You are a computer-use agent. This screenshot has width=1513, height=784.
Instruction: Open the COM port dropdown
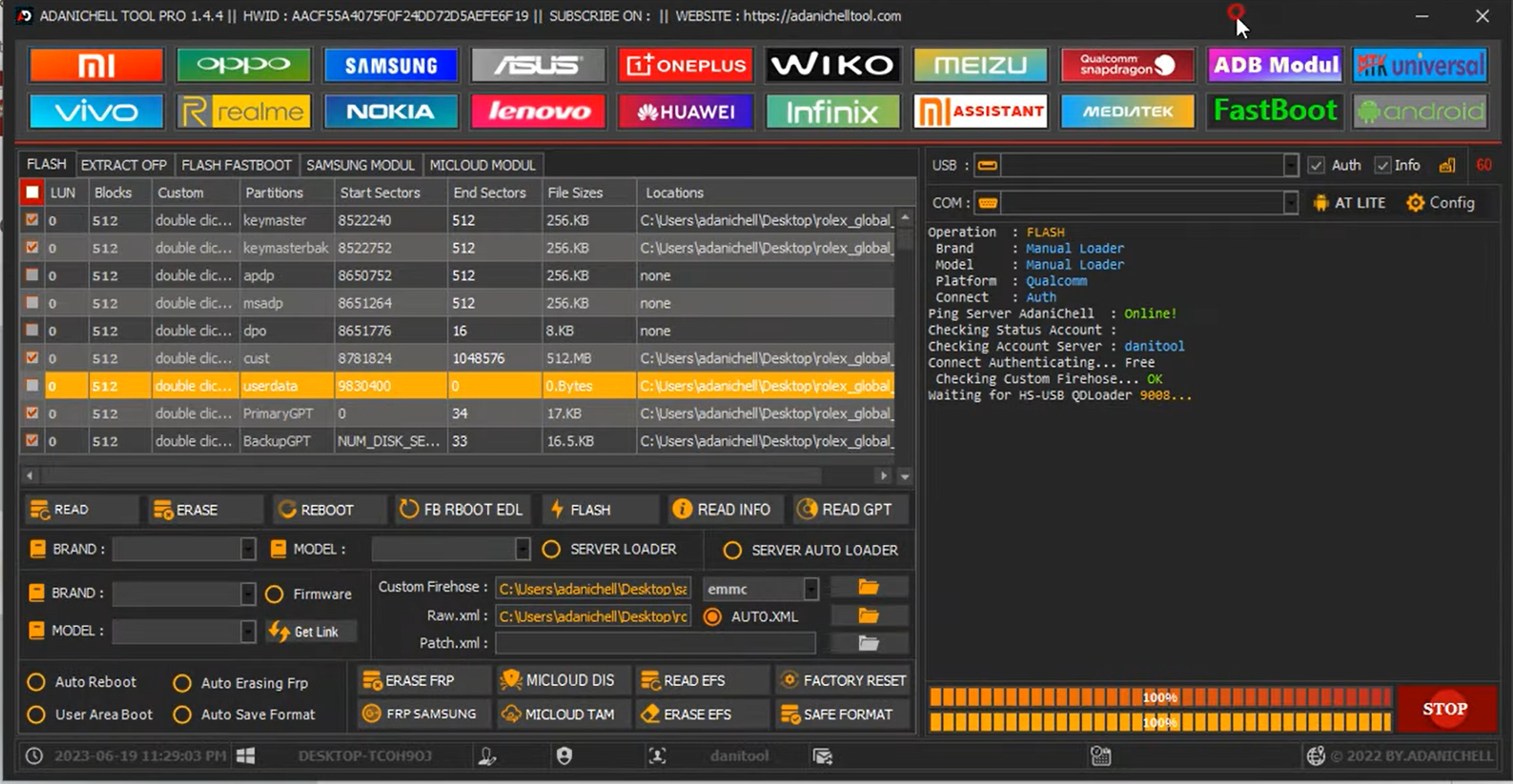click(x=1290, y=202)
